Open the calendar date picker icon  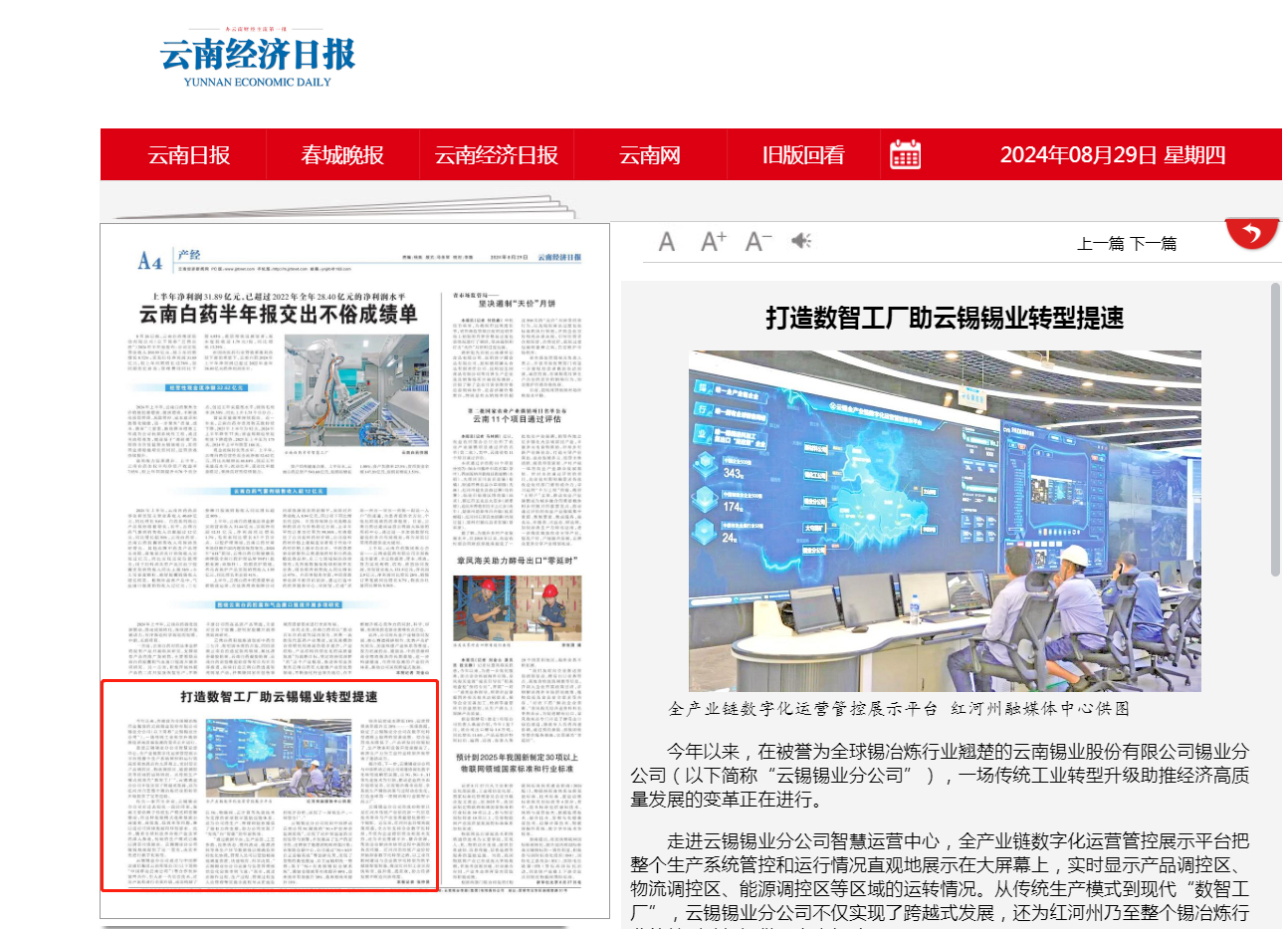[x=905, y=154]
